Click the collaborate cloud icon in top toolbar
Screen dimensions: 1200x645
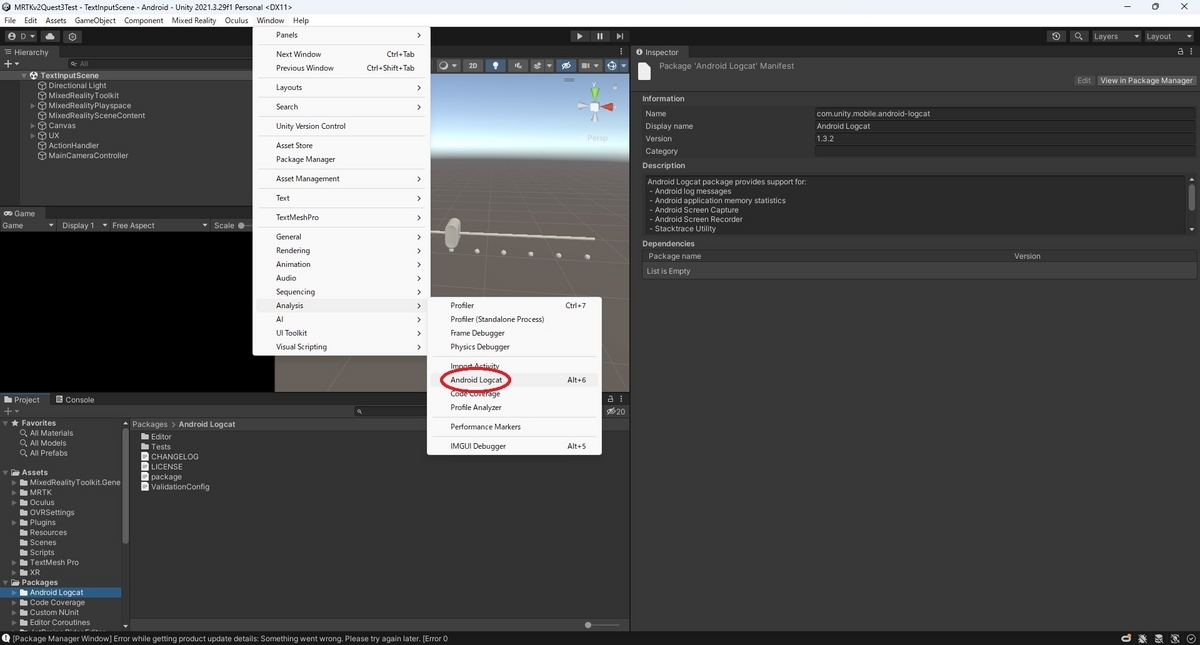click(49, 36)
